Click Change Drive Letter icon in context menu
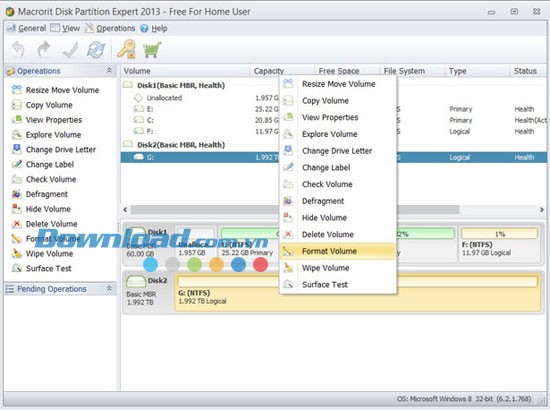Viewport: 550px width, 410px height. click(x=288, y=150)
